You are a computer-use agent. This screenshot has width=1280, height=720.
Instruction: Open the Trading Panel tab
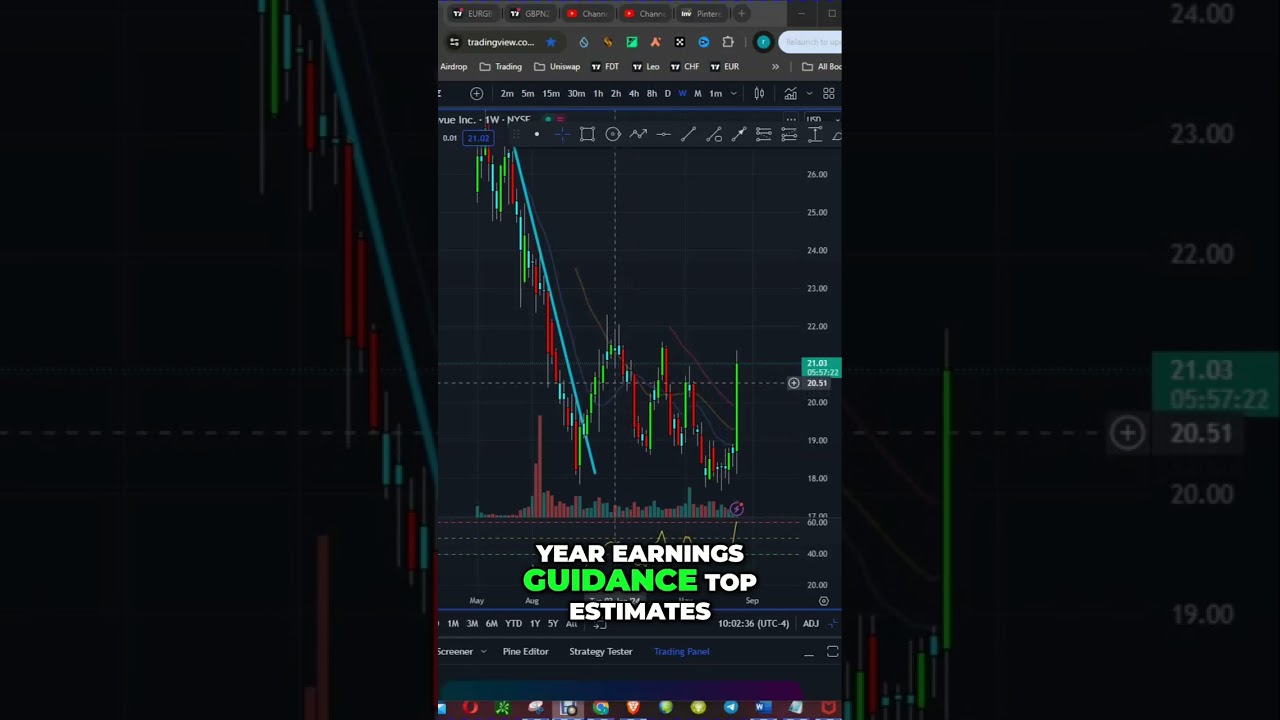tap(682, 652)
